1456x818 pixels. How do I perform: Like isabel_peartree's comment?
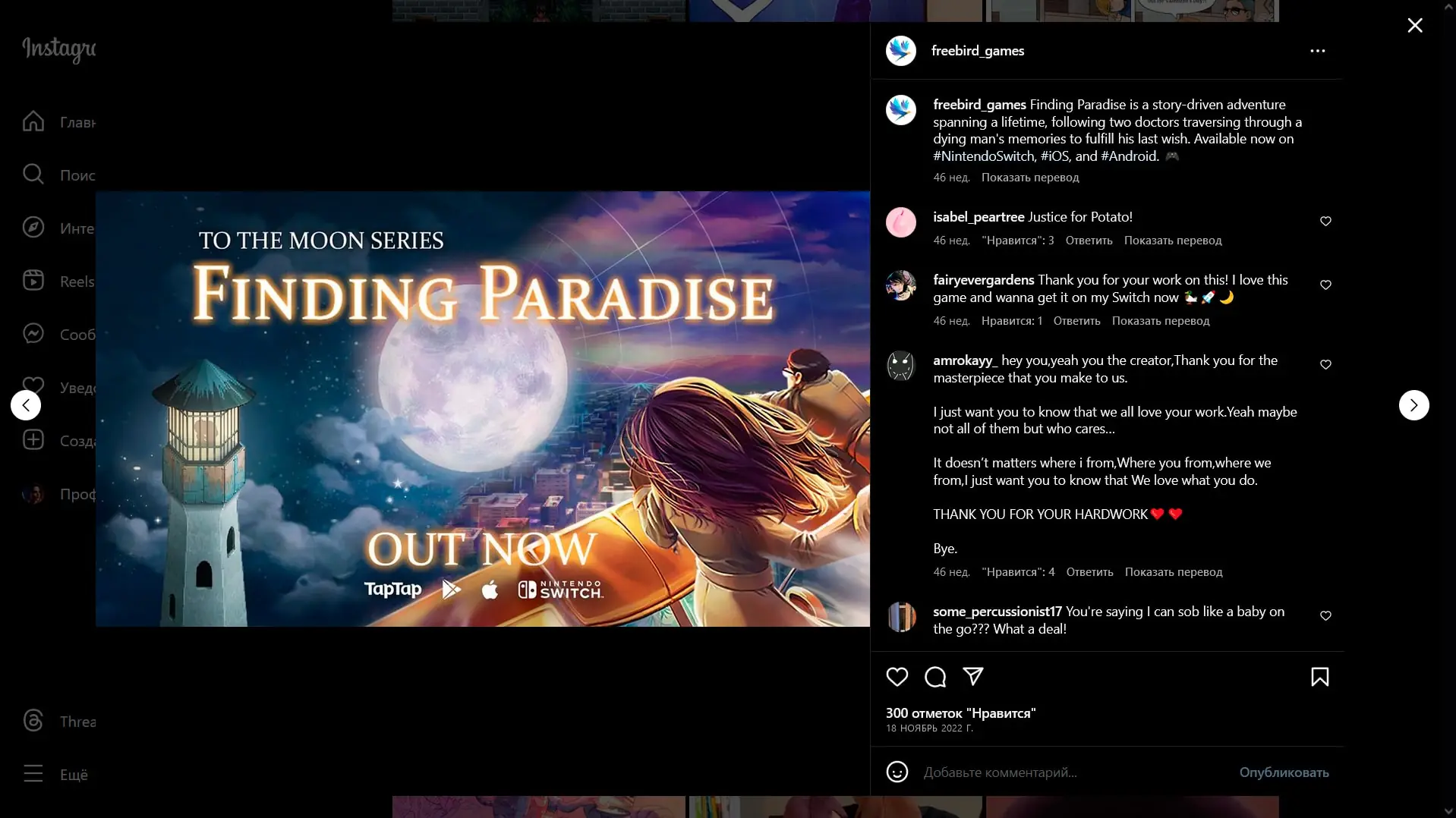[x=1325, y=221]
